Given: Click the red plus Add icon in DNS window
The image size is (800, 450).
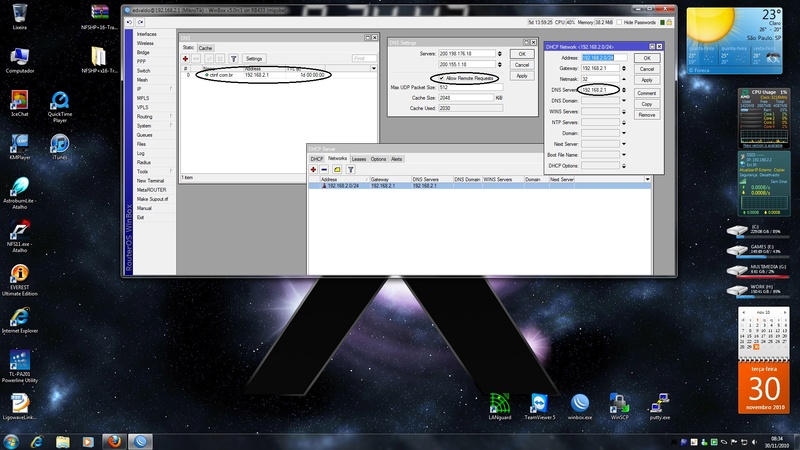Looking at the screenshot, I should 186,59.
